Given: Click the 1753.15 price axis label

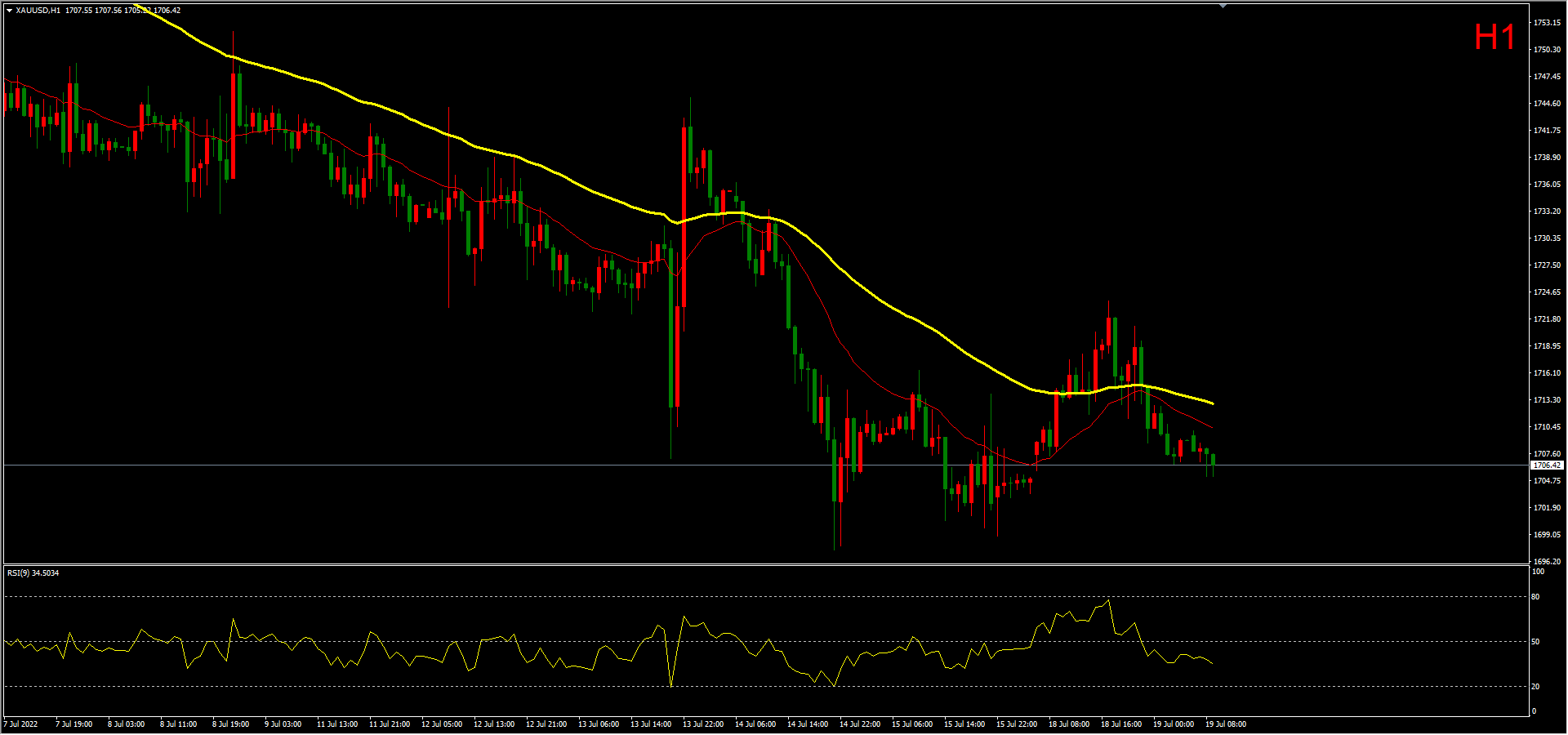Looking at the screenshot, I should pyautogui.click(x=1547, y=23).
